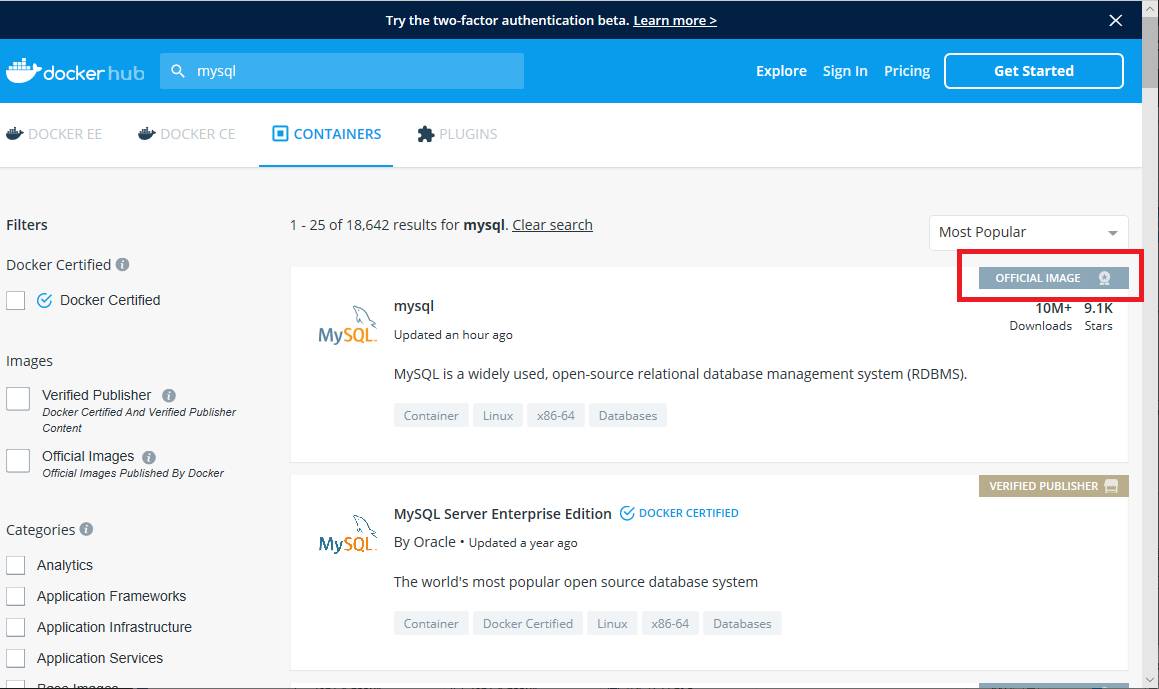This screenshot has height=689, width=1159.
Task: Click the 9.1K Stars count
Action: (x=1098, y=316)
